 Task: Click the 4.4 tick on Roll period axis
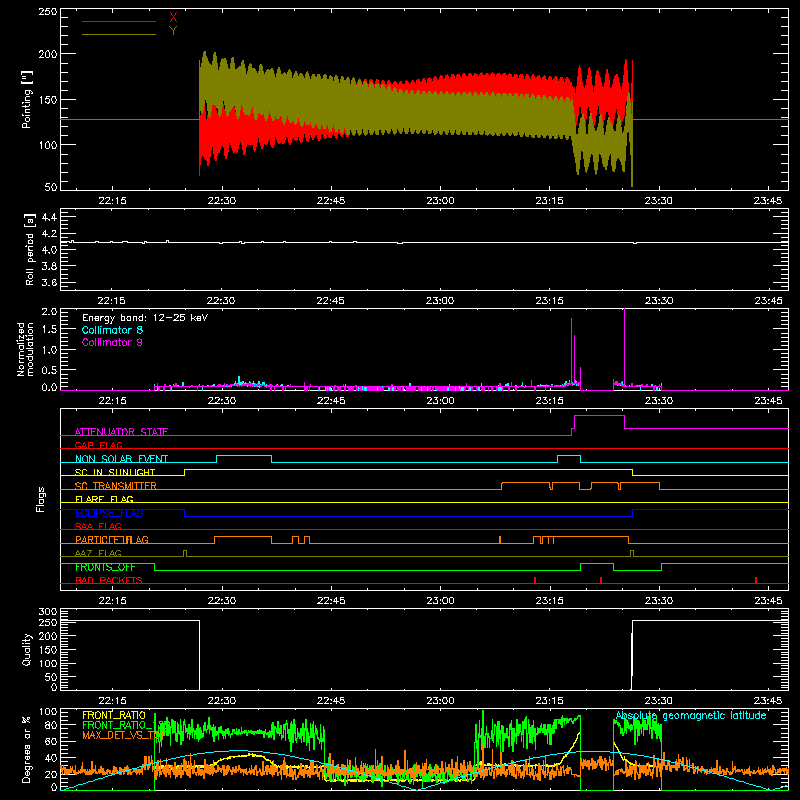pos(49,217)
